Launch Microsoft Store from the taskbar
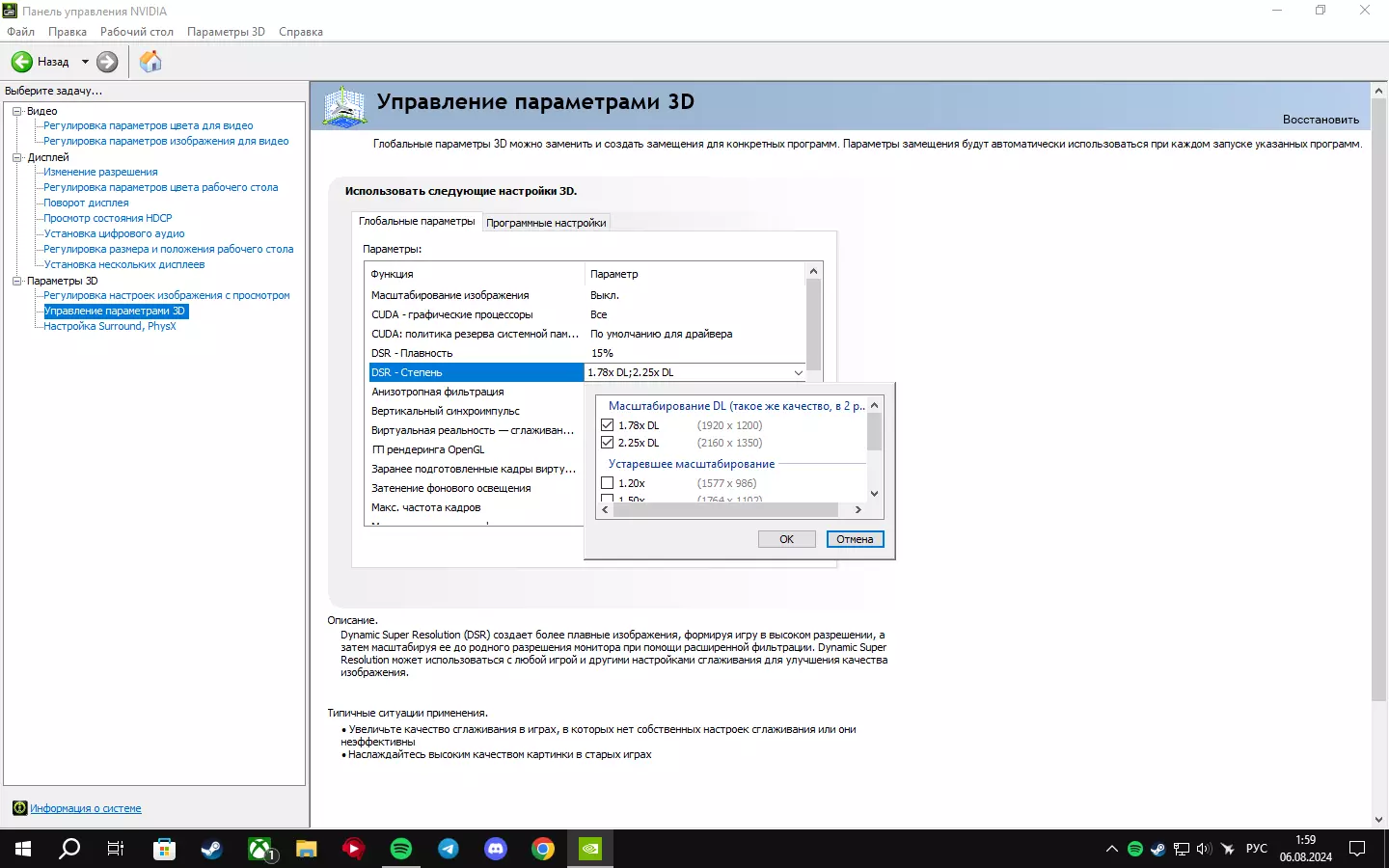Viewport: 1389px width, 868px height. pos(165,849)
